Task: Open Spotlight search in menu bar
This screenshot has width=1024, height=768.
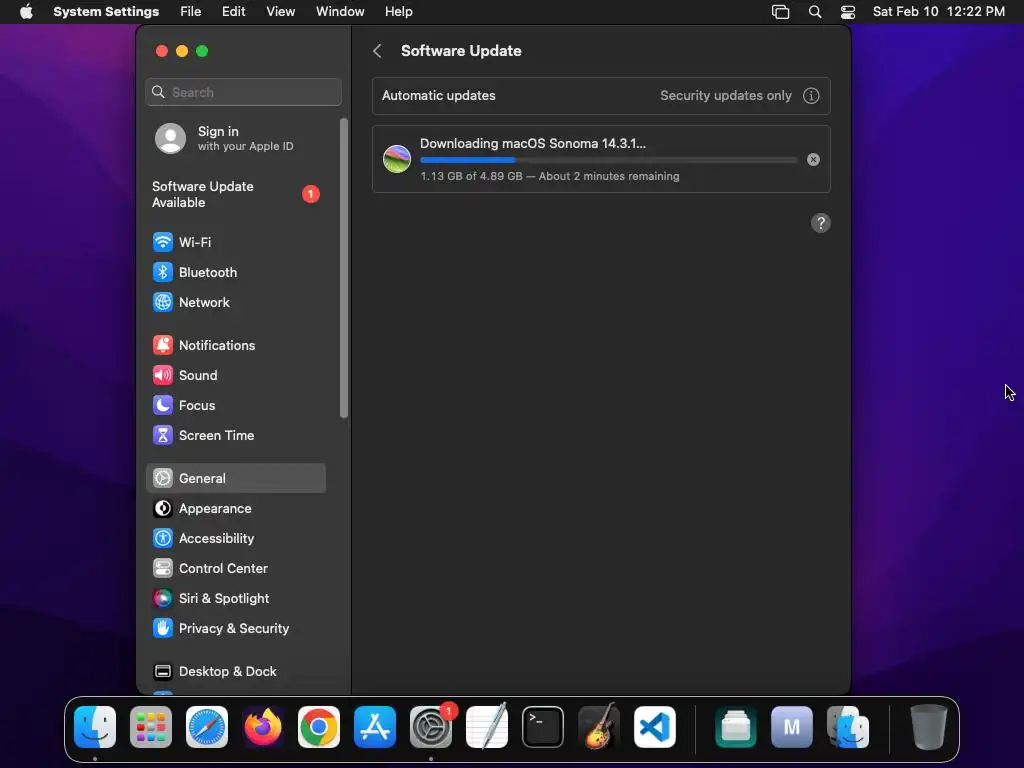Action: click(x=815, y=12)
